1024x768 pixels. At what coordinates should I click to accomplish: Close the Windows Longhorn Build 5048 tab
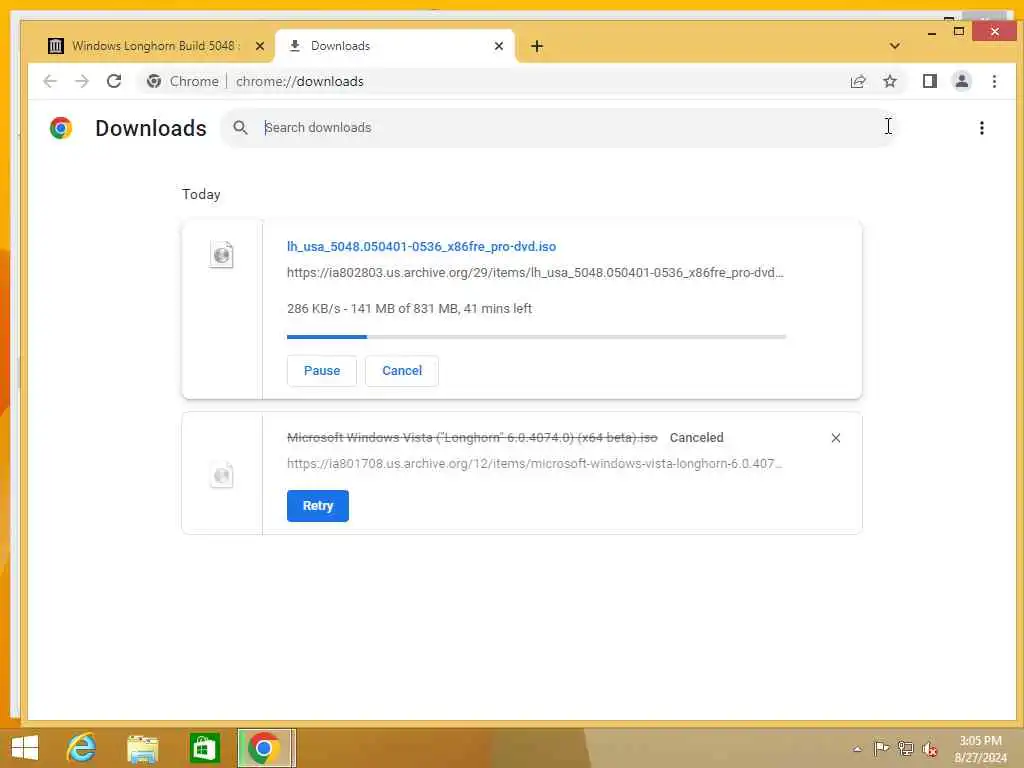pyautogui.click(x=260, y=46)
